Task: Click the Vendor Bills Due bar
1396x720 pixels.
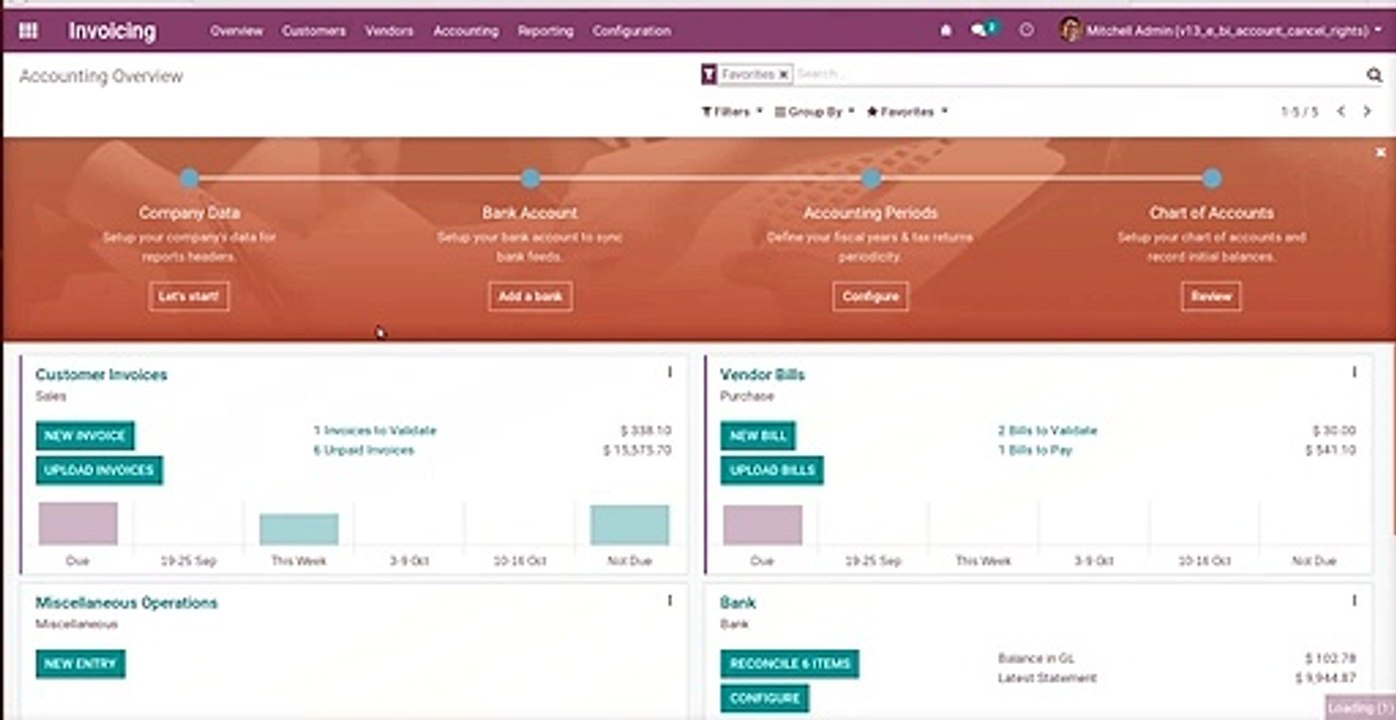Action: (x=762, y=525)
